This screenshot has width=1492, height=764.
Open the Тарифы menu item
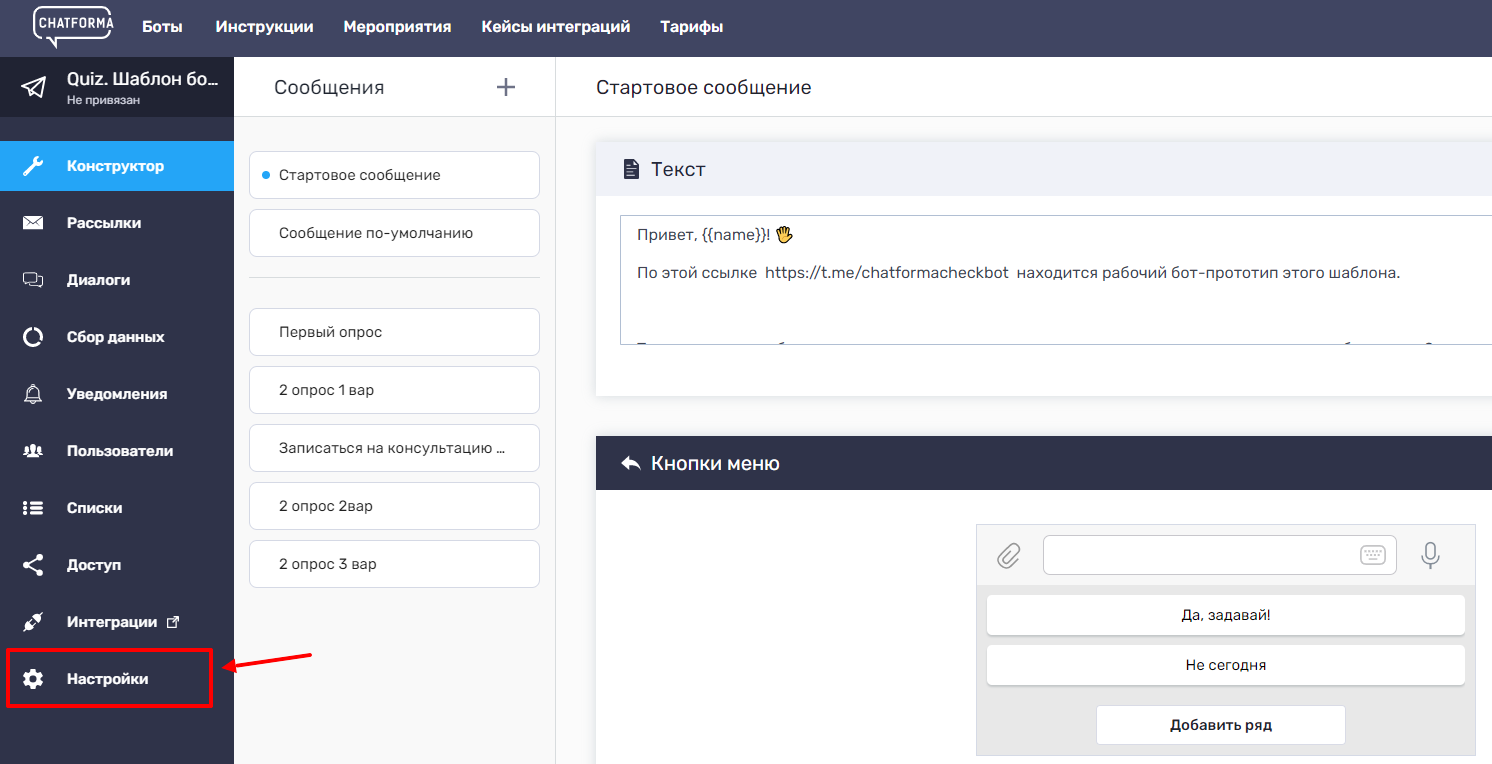[x=691, y=27]
